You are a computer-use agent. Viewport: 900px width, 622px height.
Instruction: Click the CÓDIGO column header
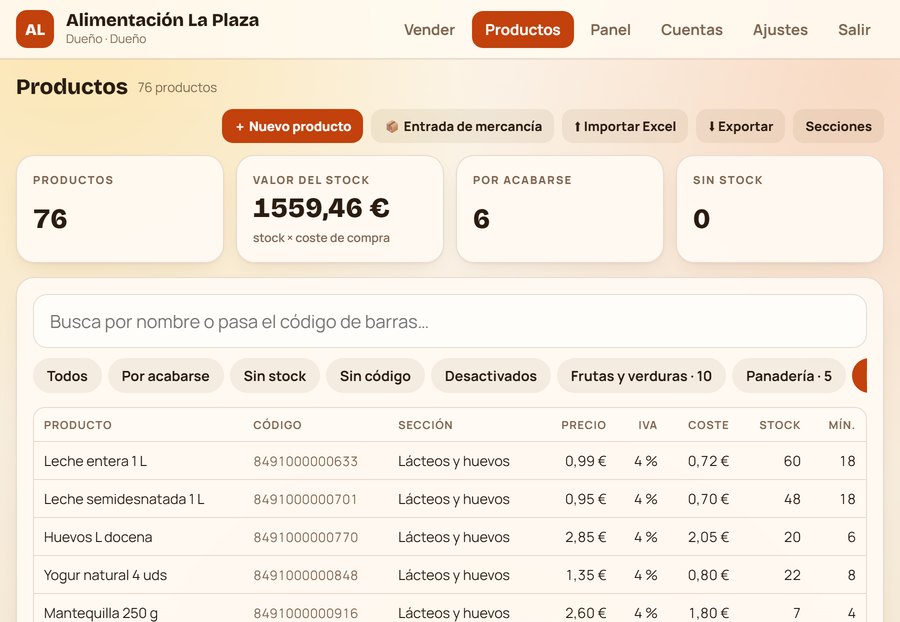pos(277,425)
